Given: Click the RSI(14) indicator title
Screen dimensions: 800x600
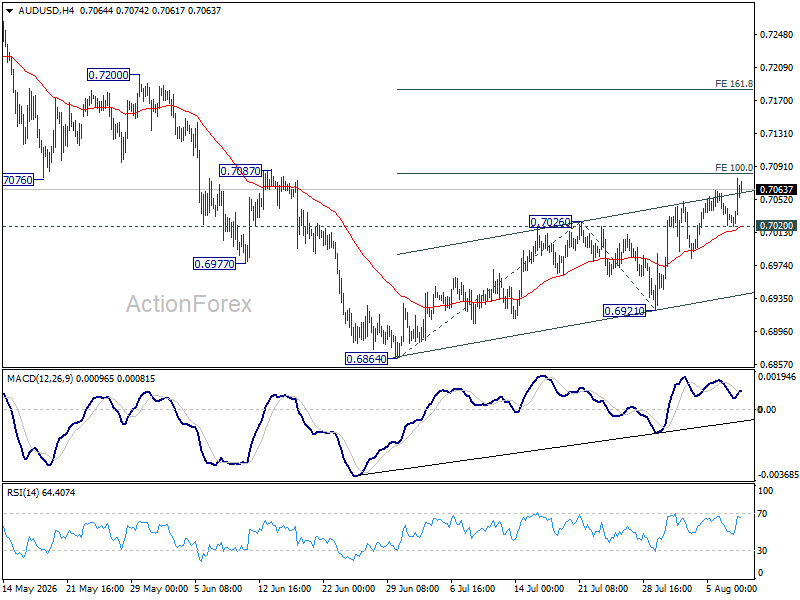Looking at the screenshot, I should pos(23,492).
